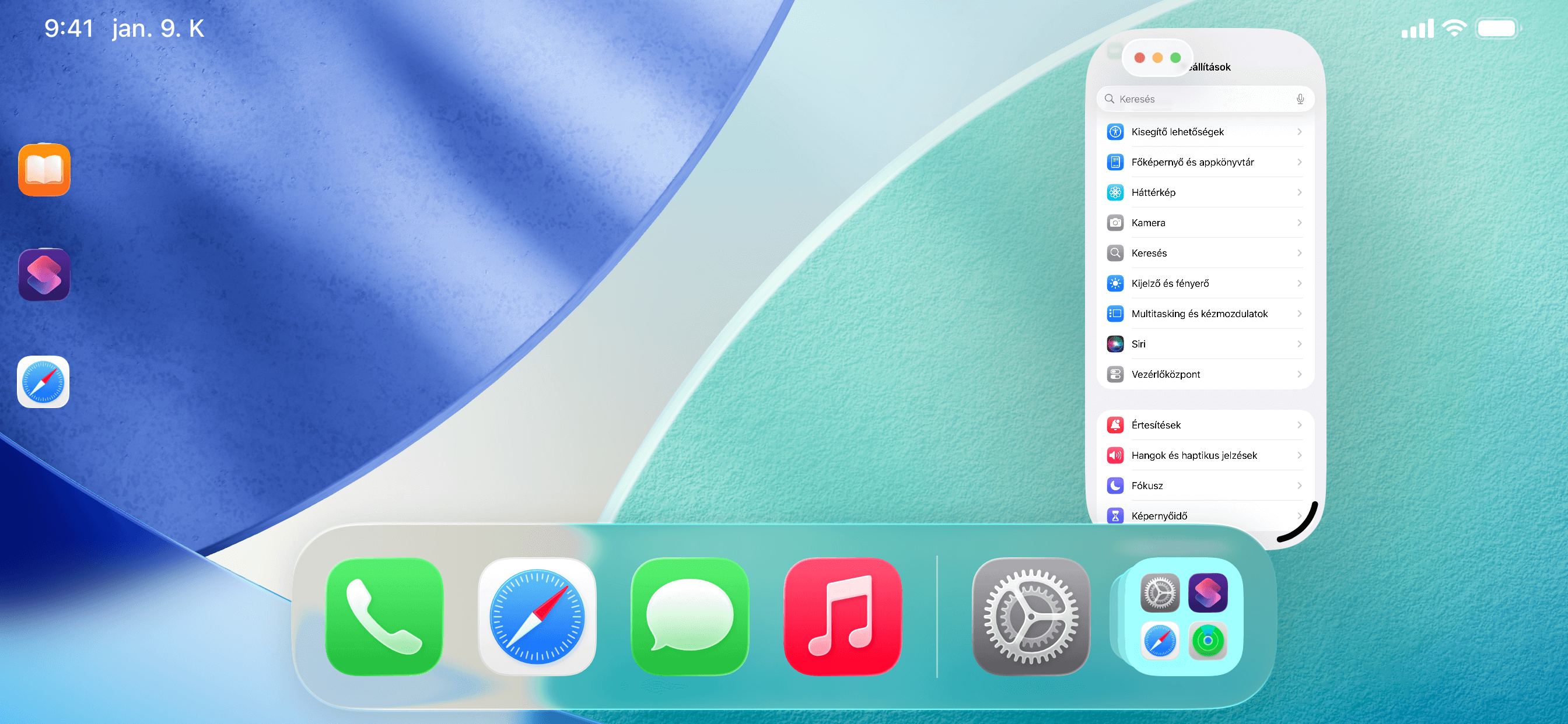Tap the microphone dictation icon in search
The height and width of the screenshot is (724, 1568).
[x=1300, y=99]
